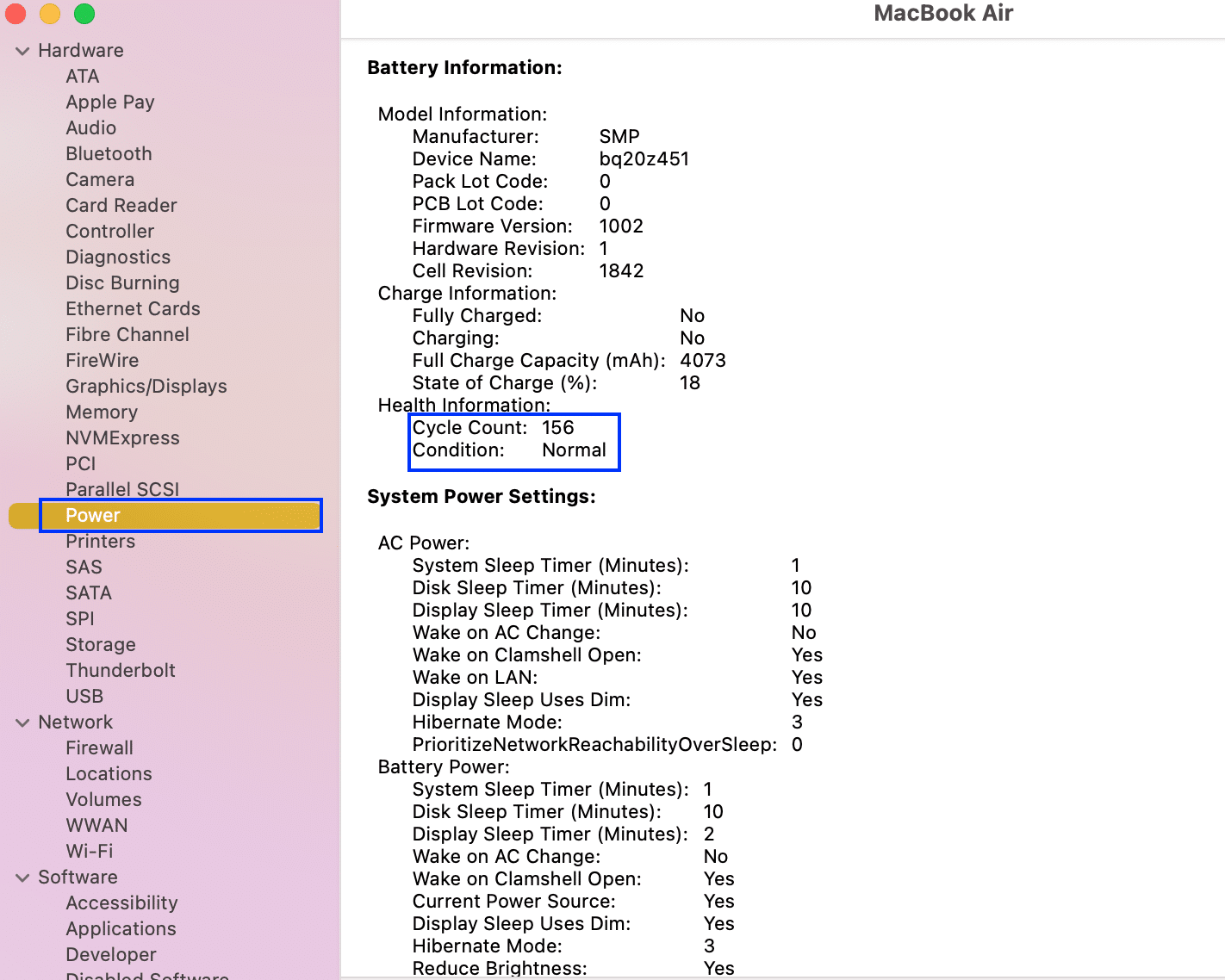Open the Storage section

(100, 644)
